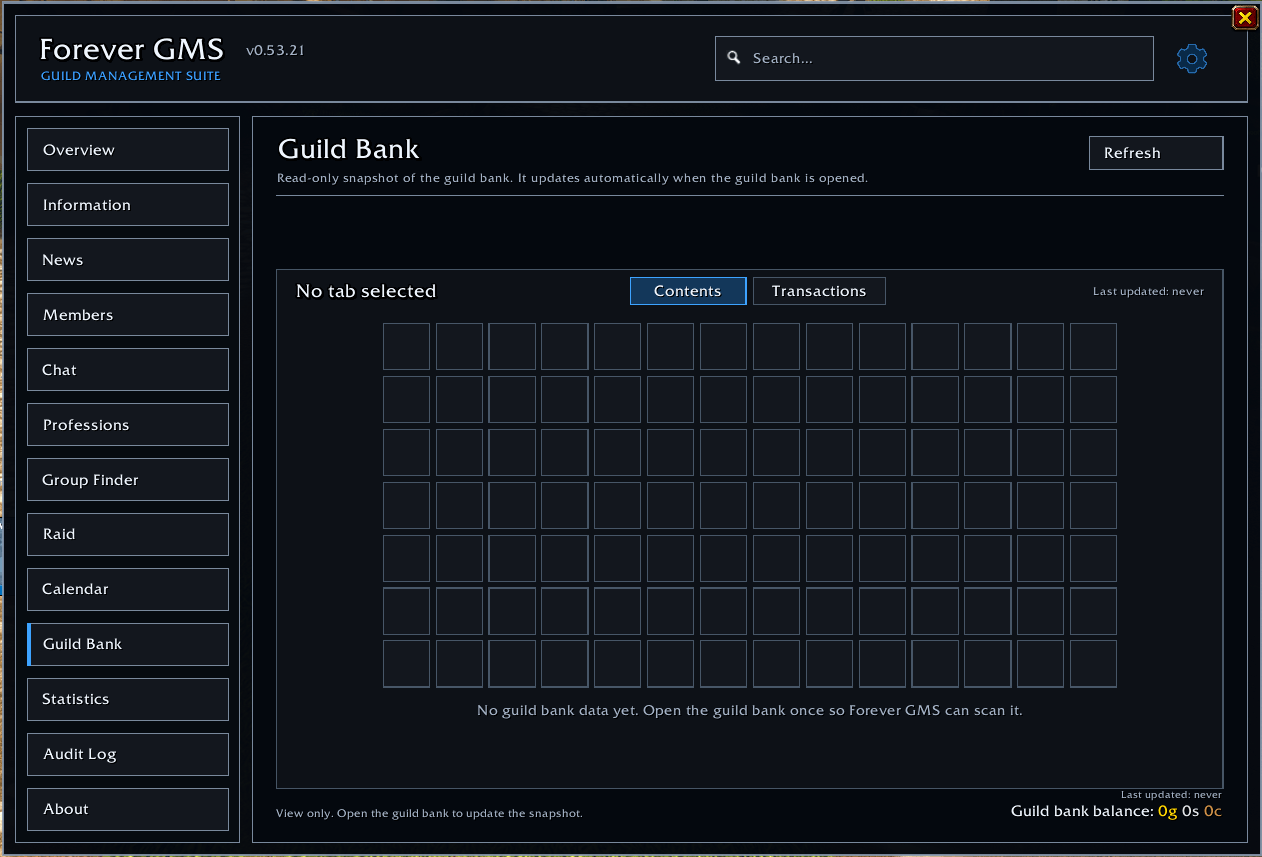The width and height of the screenshot is (1262, 857).
Task: Open the News section
Action: 128,260
